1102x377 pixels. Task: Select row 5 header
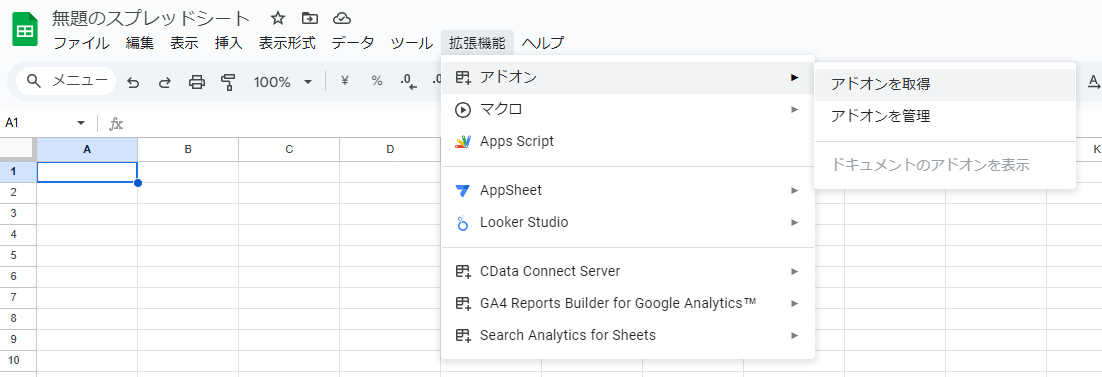(x=18, y=255)
